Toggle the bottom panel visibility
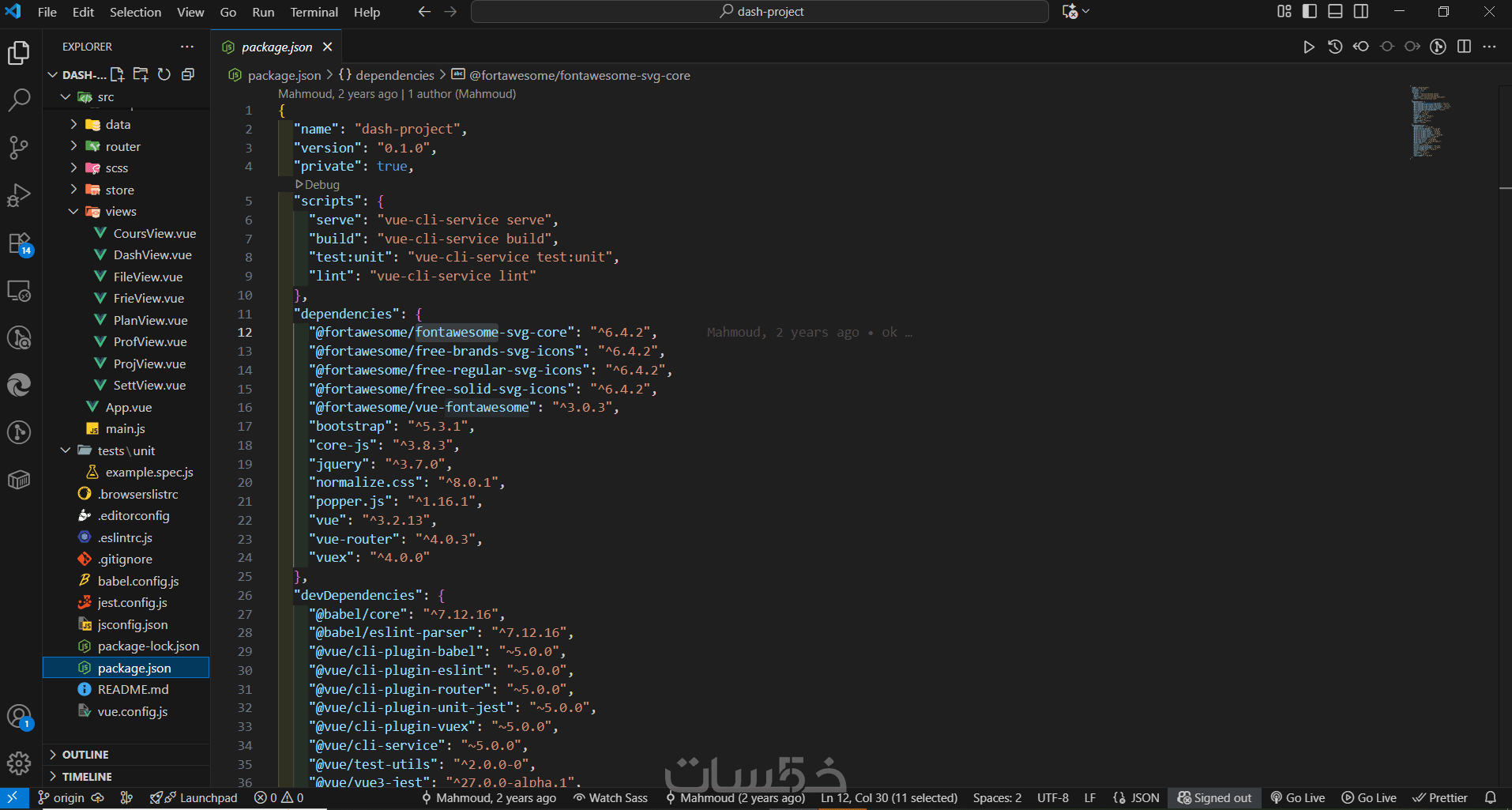Screen dimensions: 1512x810 tap(1335, 11)
